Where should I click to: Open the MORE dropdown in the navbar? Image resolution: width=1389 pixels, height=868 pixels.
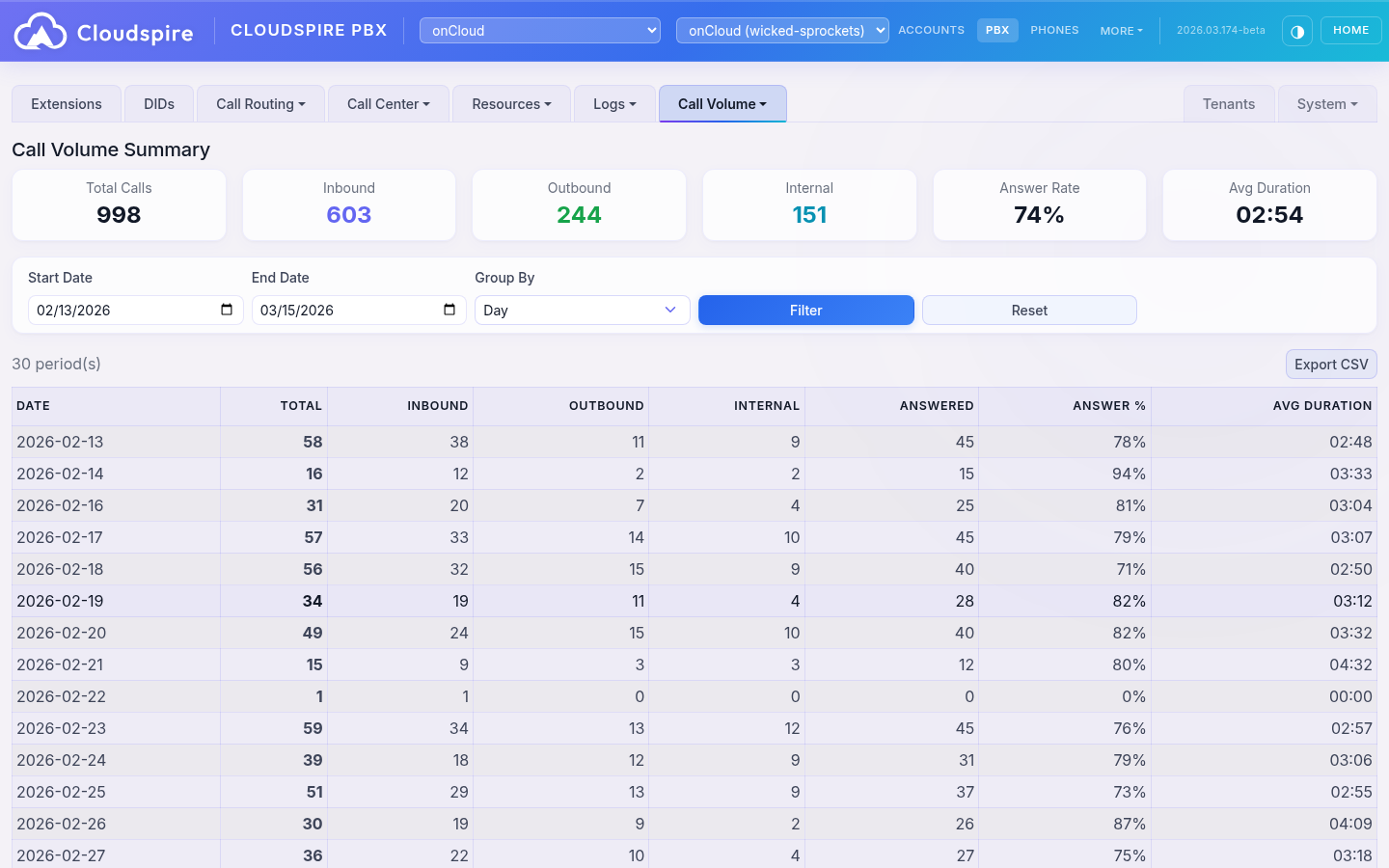(x=1121, y=30)
